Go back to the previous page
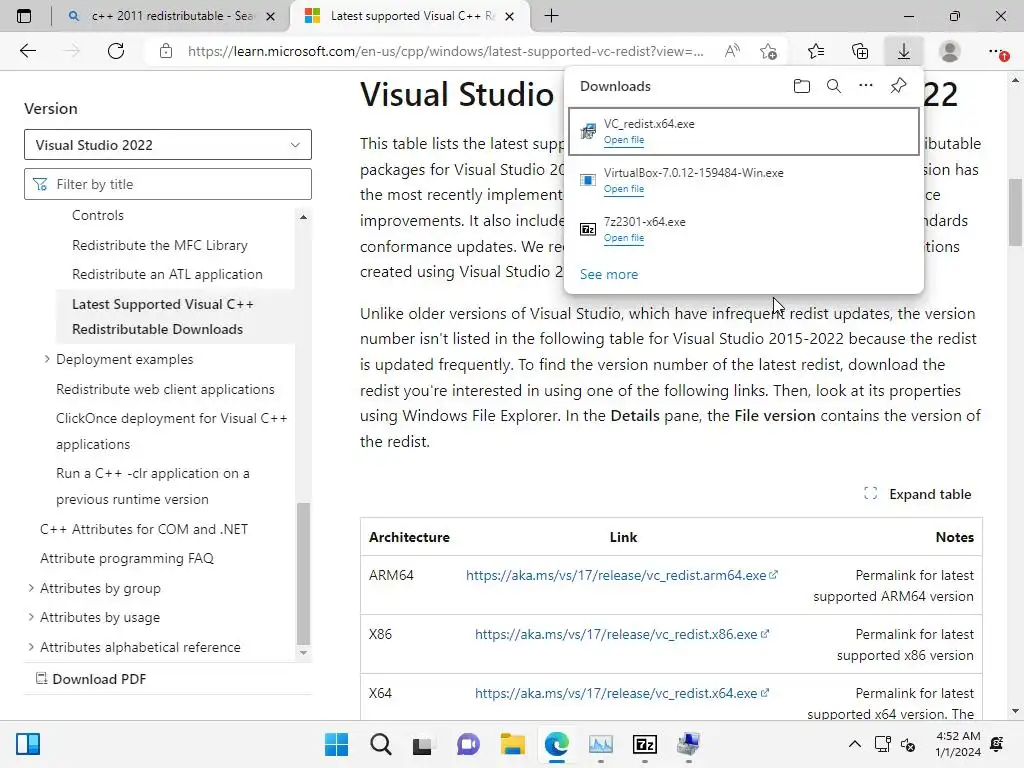 [27, 51]
